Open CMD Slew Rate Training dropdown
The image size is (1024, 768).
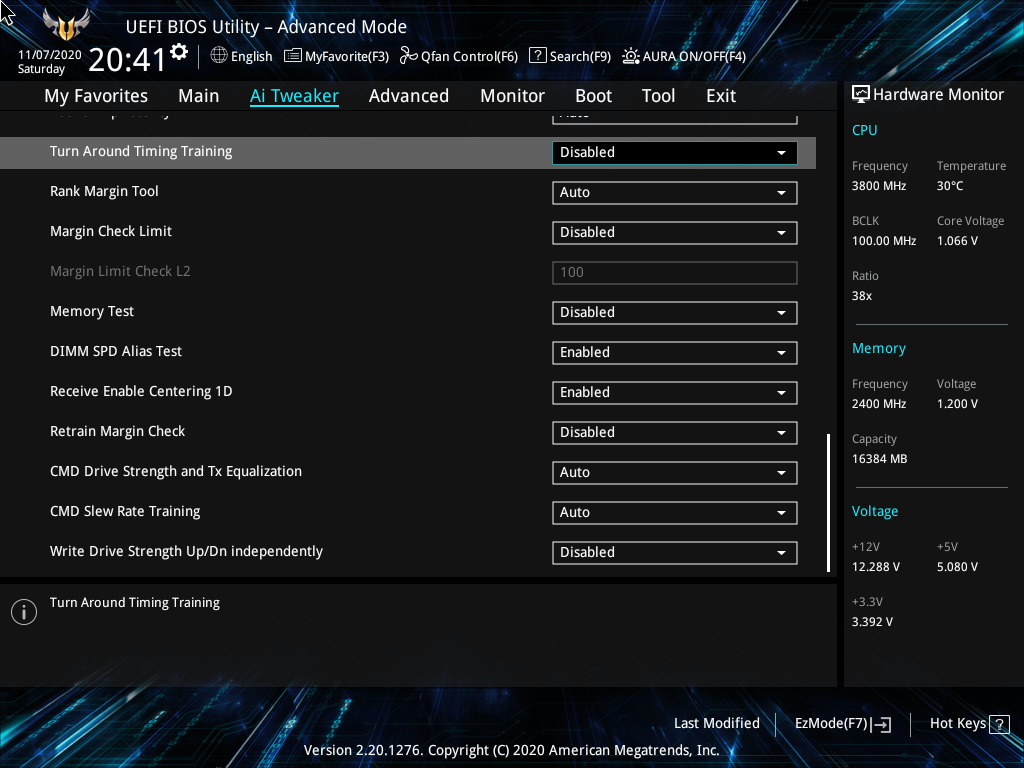coord(675,513)
